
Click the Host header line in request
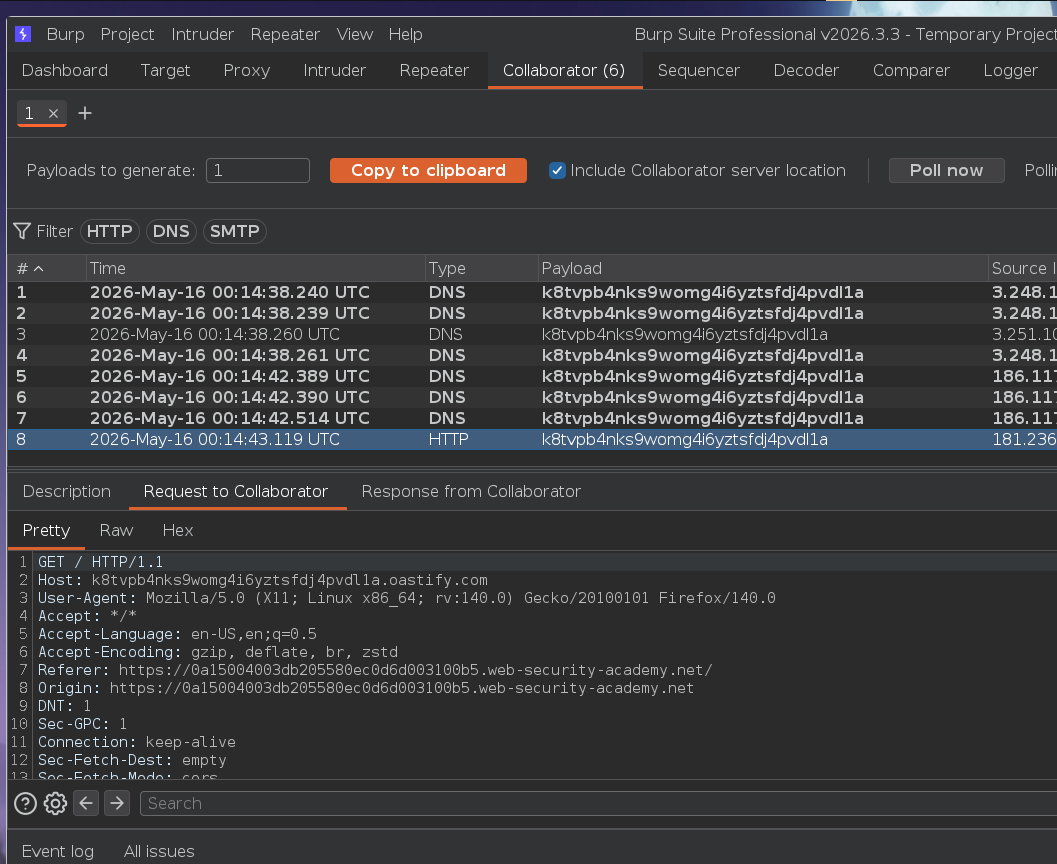point(263,580)
